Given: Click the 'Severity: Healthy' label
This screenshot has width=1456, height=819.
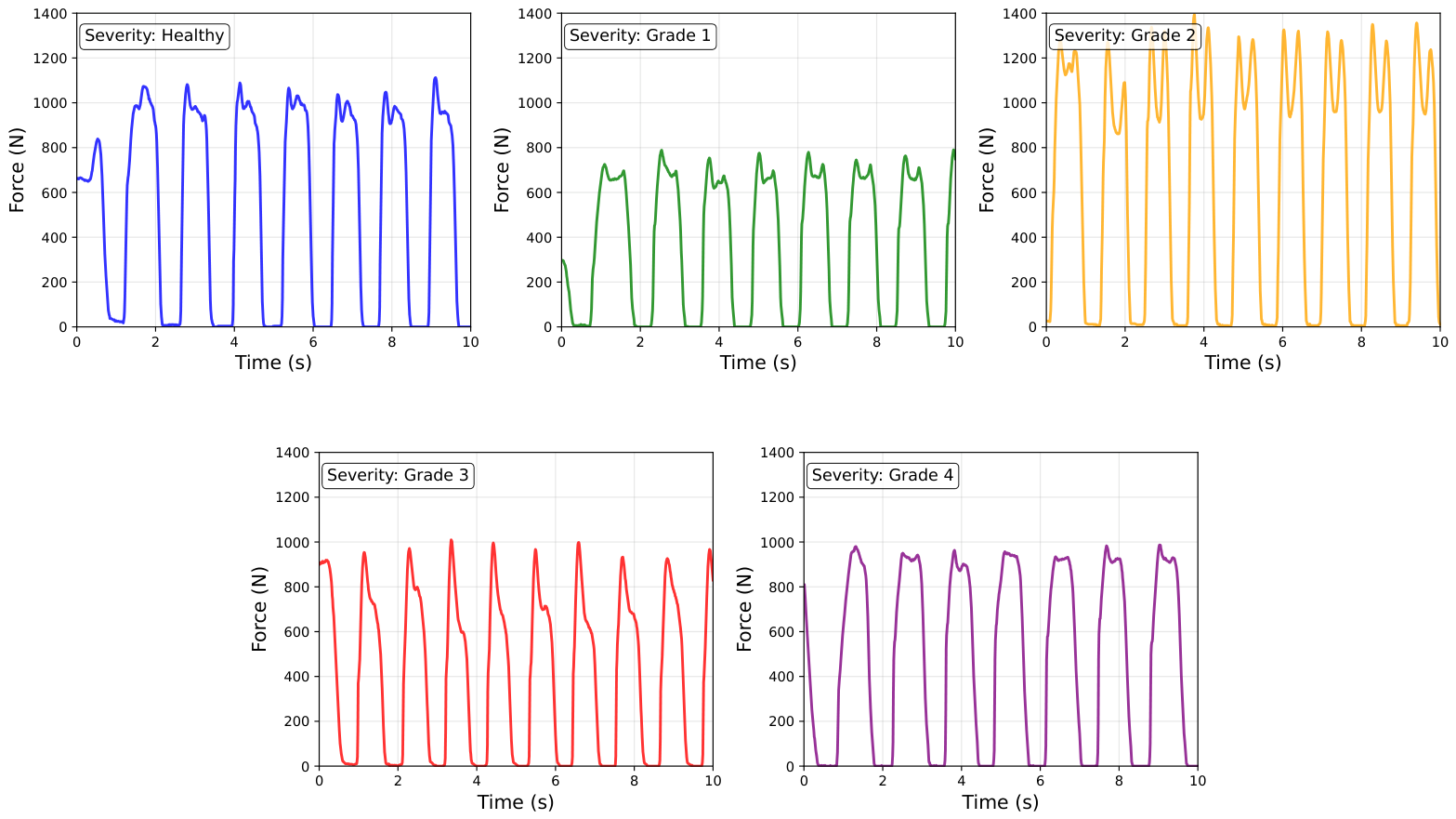Looking at the screenshot, I should pyautogui.click(x=154, y=36).
